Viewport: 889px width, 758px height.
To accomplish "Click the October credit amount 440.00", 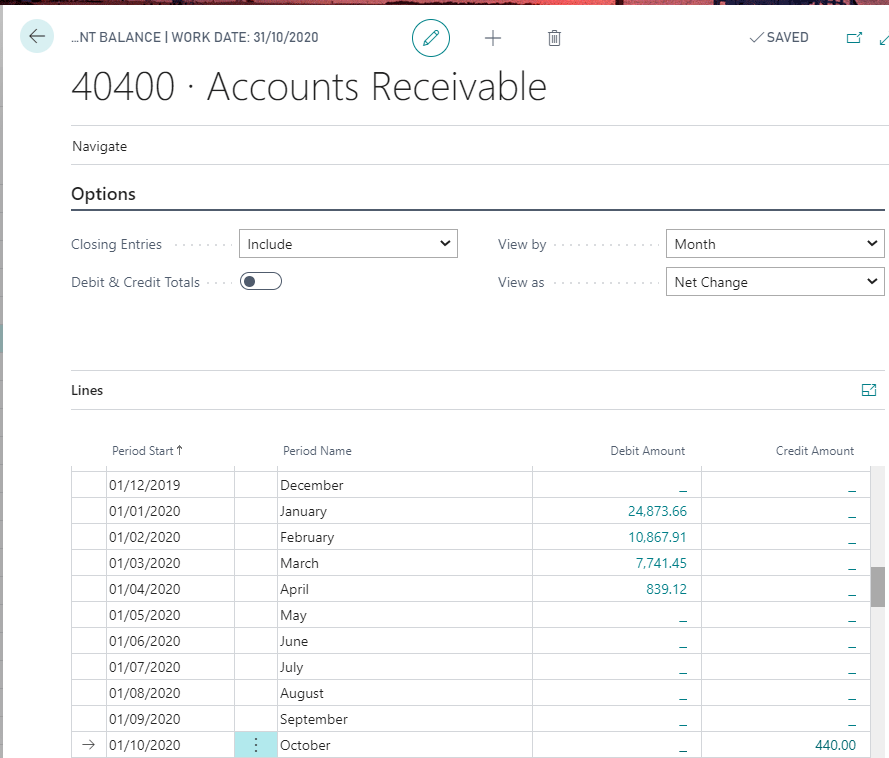I will pos(835,745).
